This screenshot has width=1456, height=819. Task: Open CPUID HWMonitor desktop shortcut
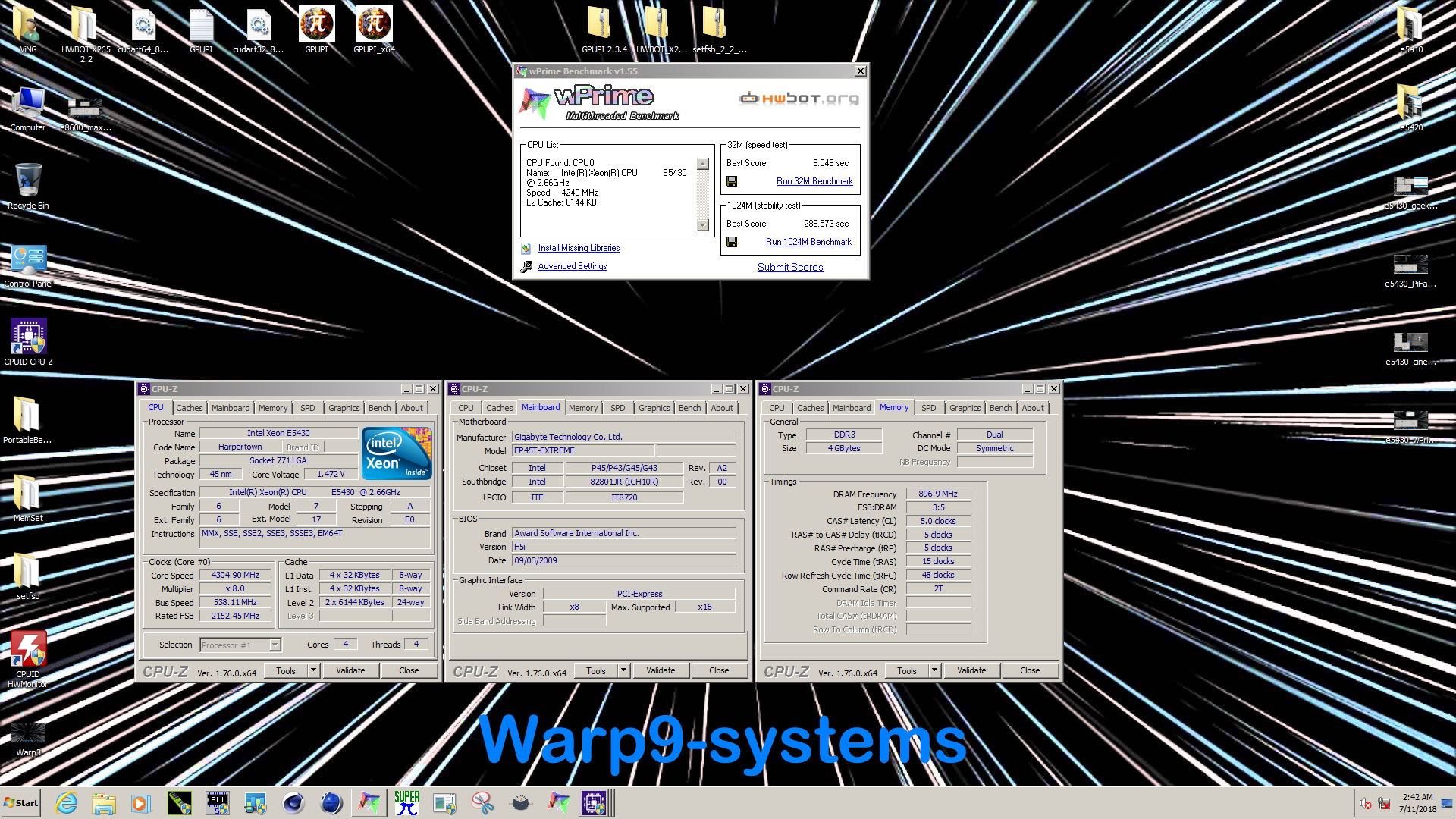click(x=28, y=658)
